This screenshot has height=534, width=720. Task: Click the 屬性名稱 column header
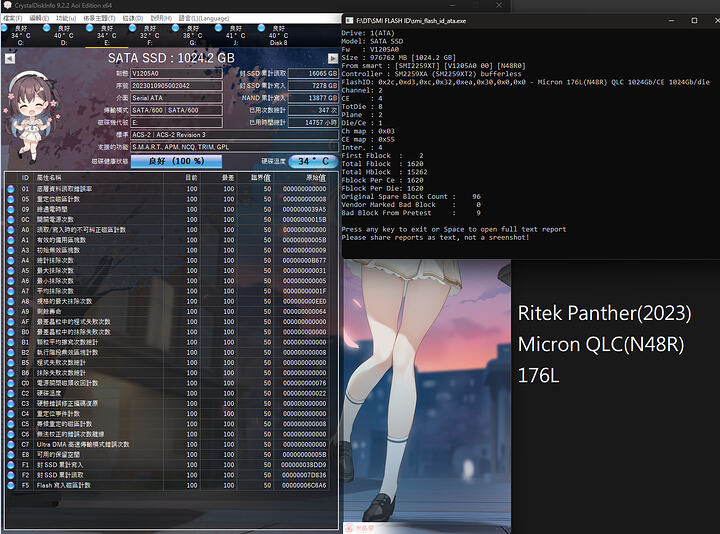coord(49,178)
